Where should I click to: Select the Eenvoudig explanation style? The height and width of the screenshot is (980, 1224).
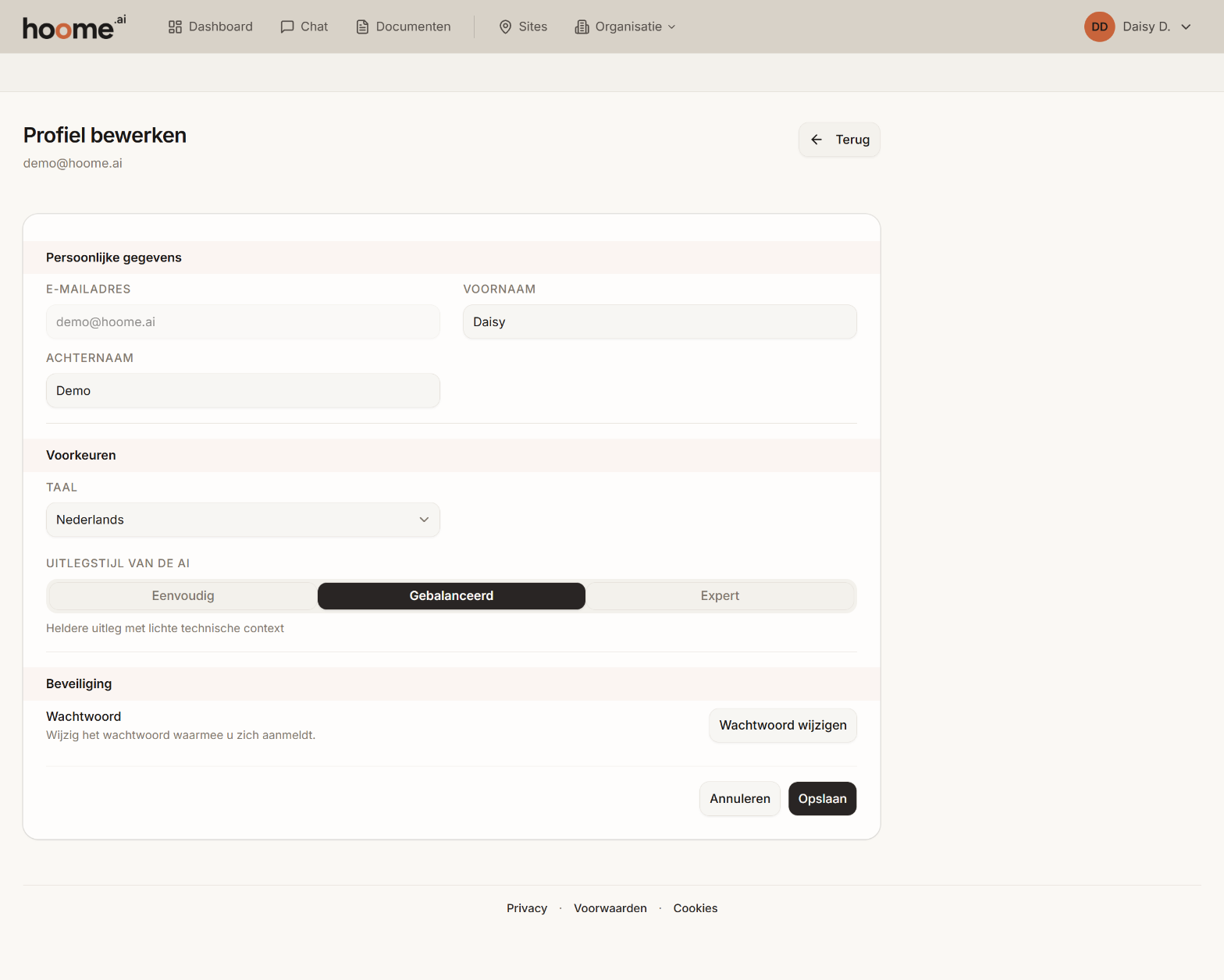(x=183, y=596)
